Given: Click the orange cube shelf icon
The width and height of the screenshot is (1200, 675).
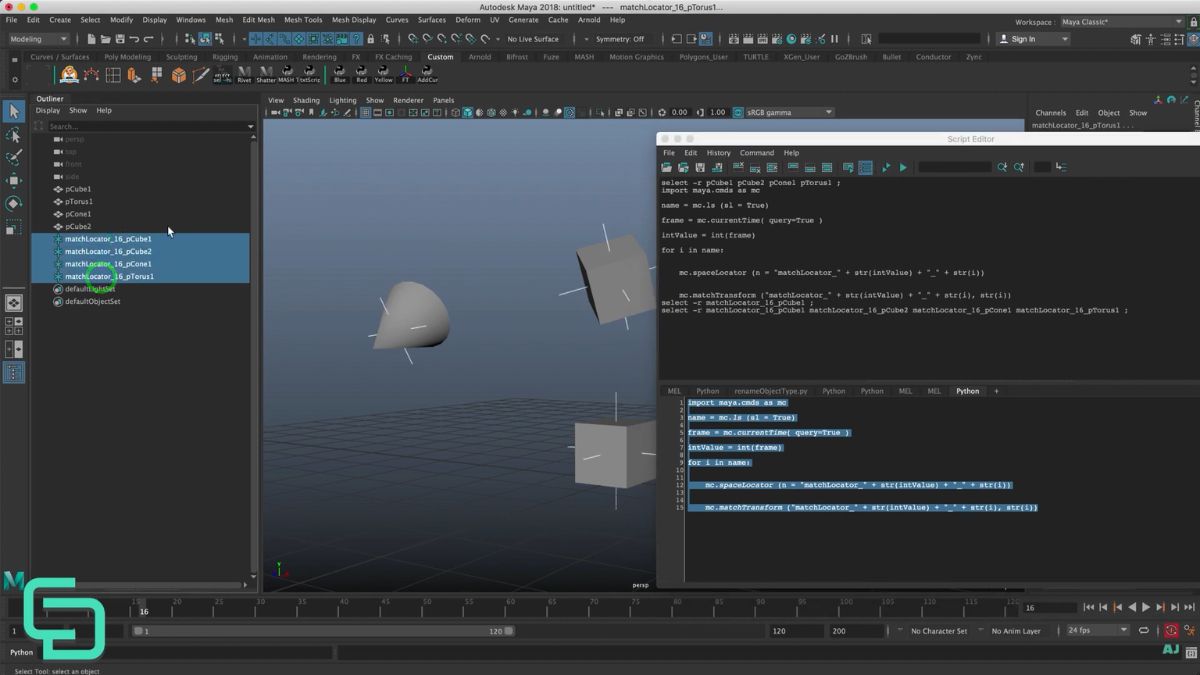Looking at the screenshot, I should 178,75.
